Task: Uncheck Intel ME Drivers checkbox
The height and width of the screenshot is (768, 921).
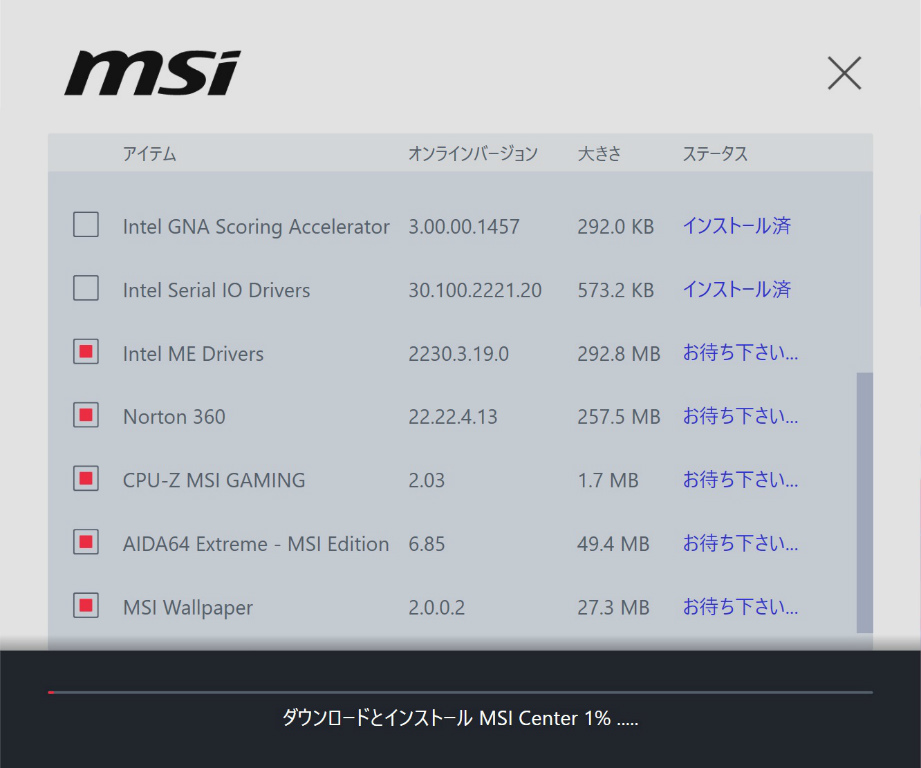Action: [x=86, y=352]
